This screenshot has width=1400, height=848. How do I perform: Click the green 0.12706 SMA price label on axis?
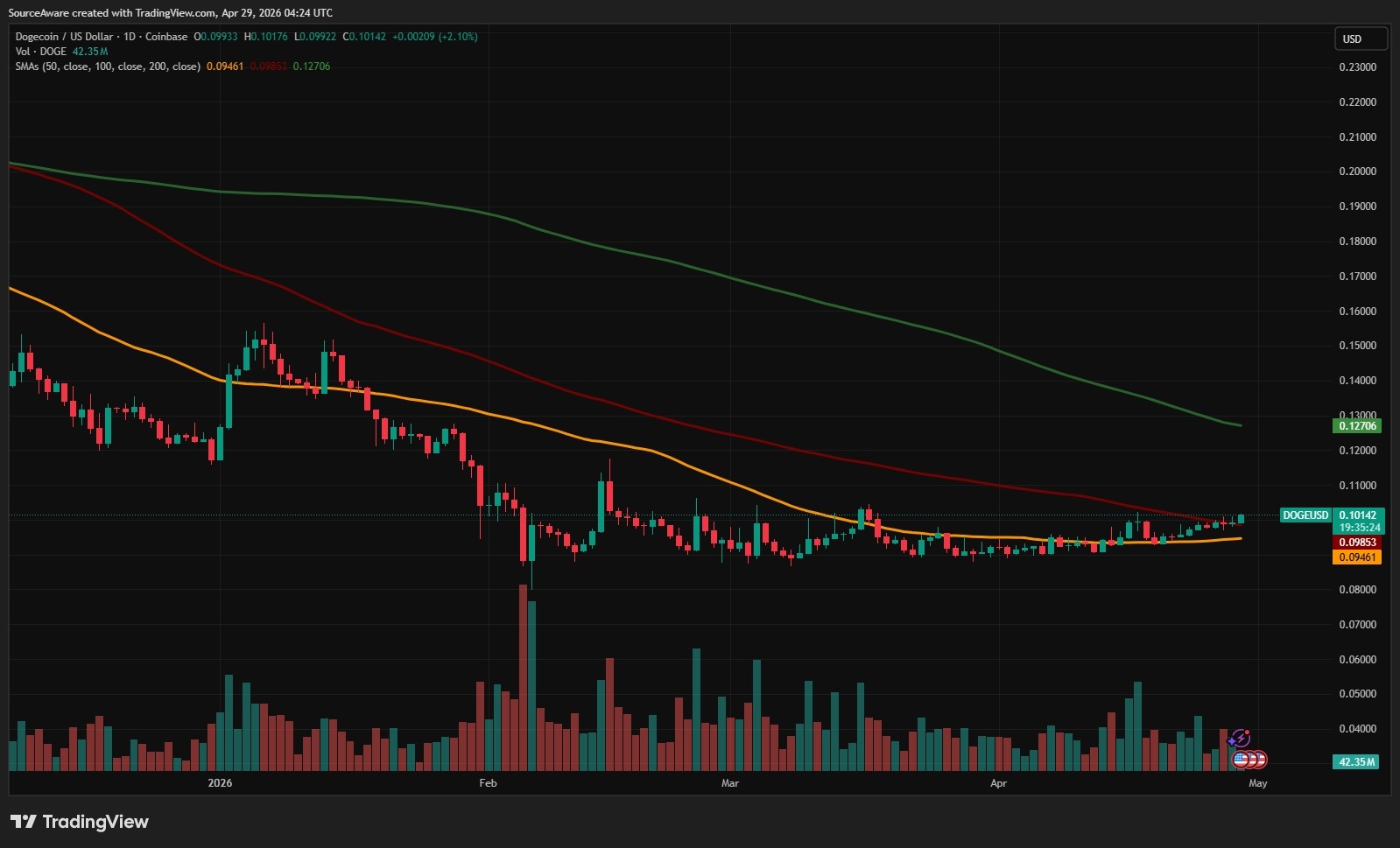point(1357,426)
